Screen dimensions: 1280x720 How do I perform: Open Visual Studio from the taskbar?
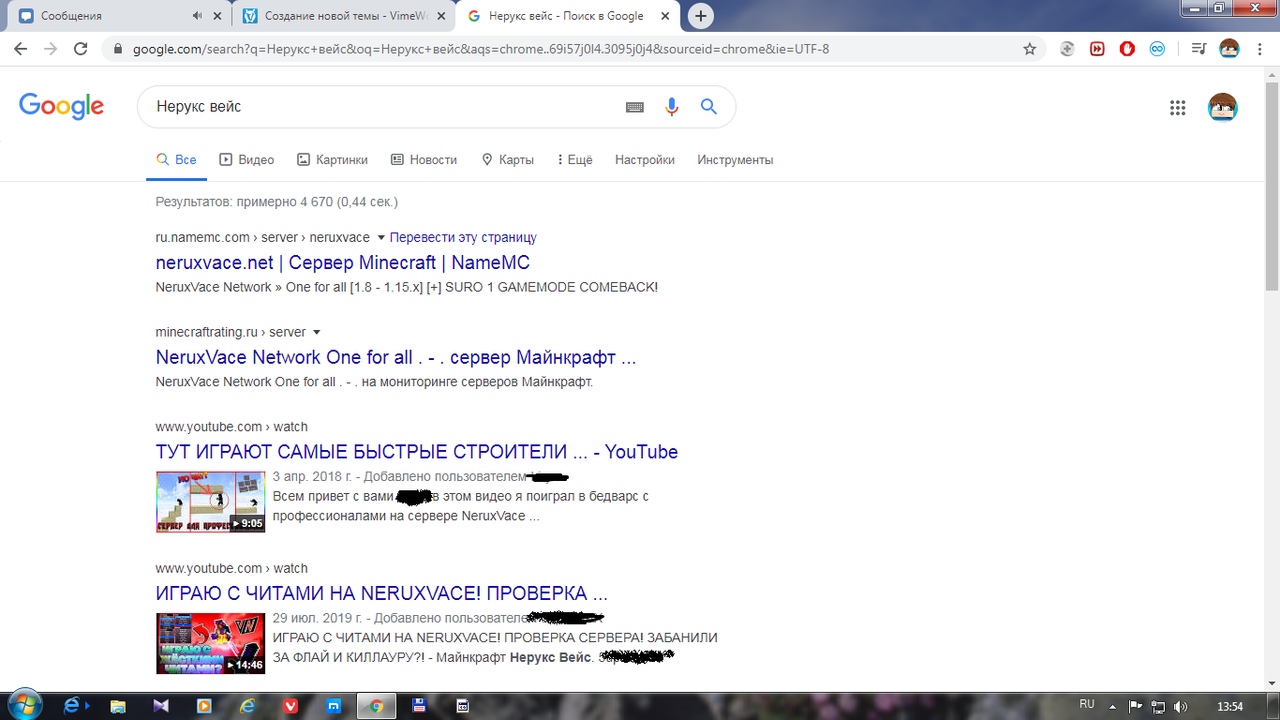tap(161, 706)
